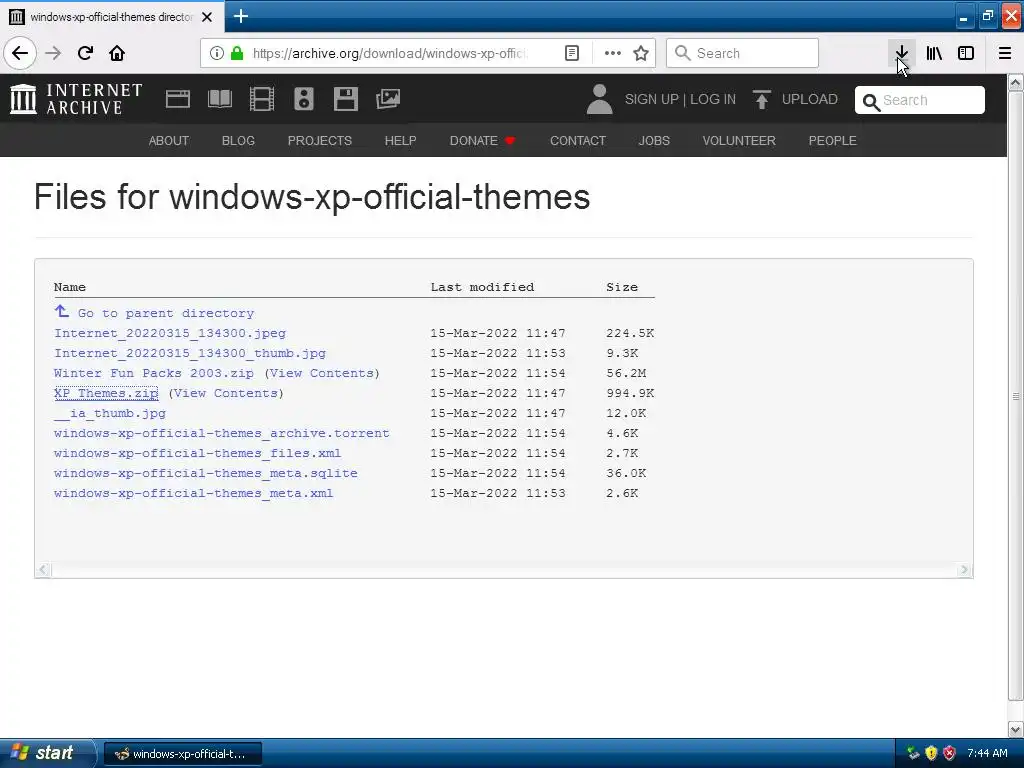
Task: Click the yellow security shield tray icon
Action: [931, 753]
